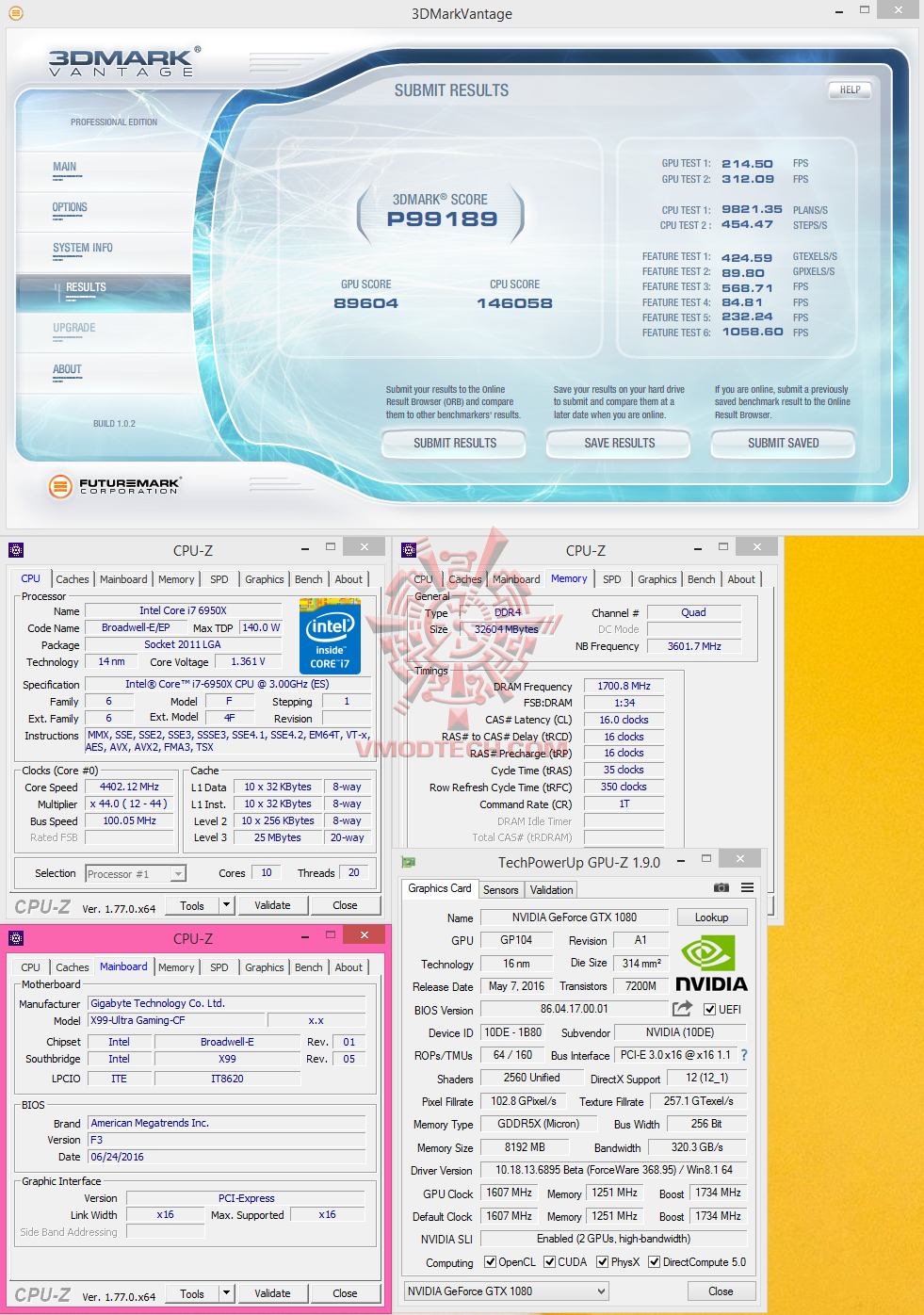Viewport: 924px width, 1315px height.
Task: Click the DRAM Frequency value 1700.8 MHz
Action: tap(624, 686)
